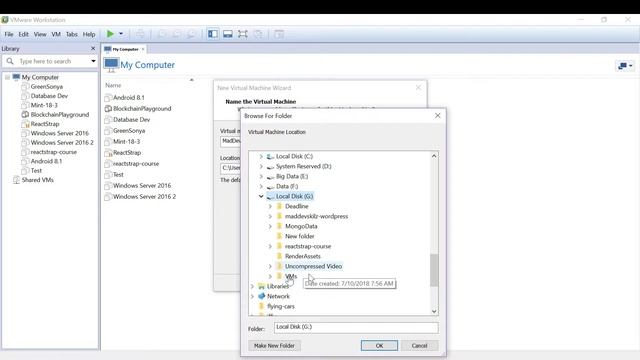Open the View menu
The width and height of the screenshot is (640, 360).
[40, 34]
